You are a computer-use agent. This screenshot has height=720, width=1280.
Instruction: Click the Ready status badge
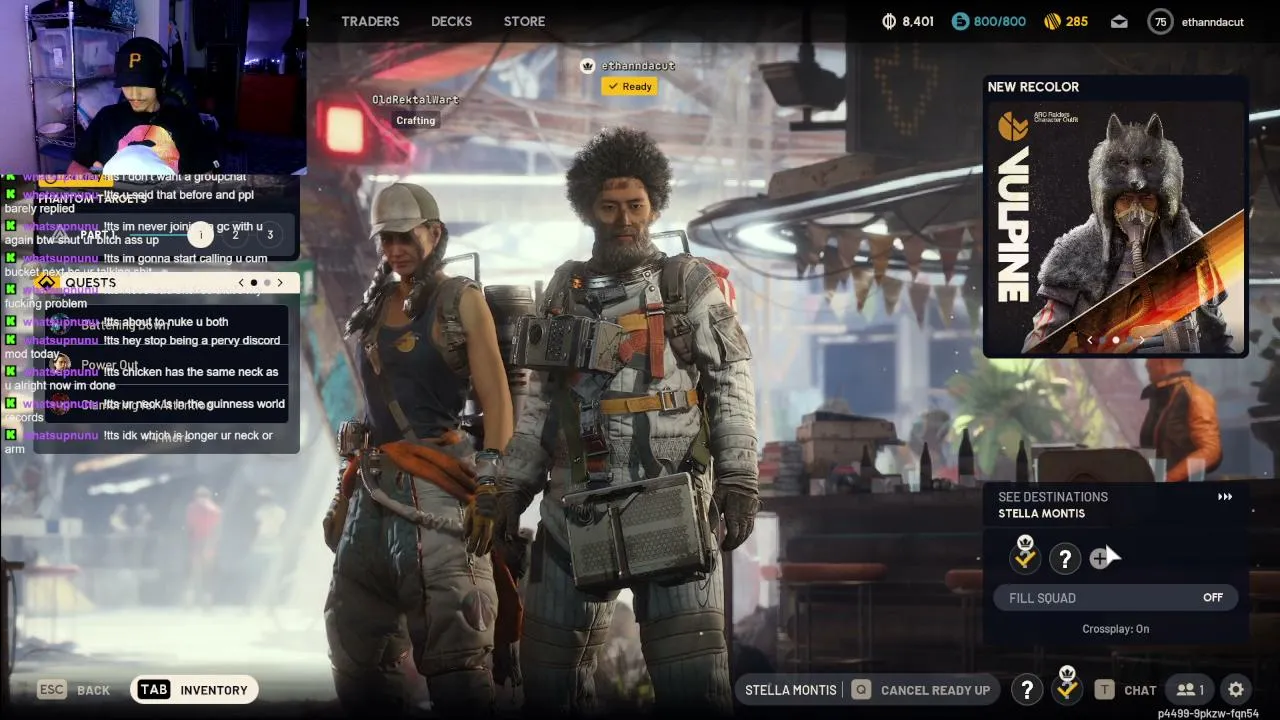(x=629, y=87)
